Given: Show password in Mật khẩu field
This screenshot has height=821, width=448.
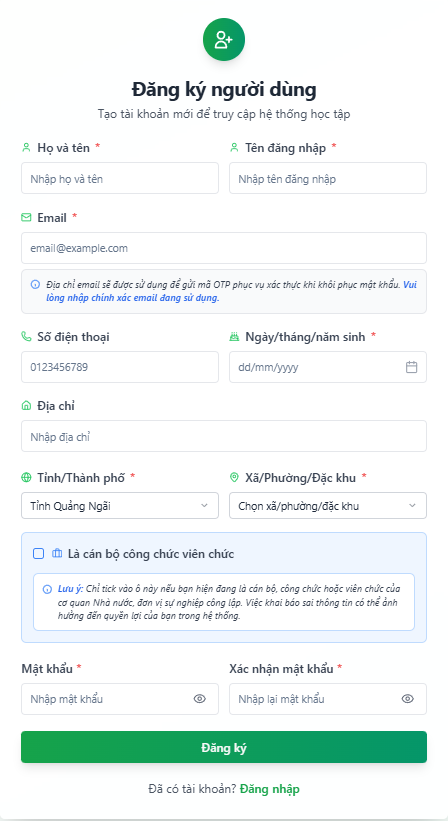Looking at the screenshot, I should coord(199,699).
